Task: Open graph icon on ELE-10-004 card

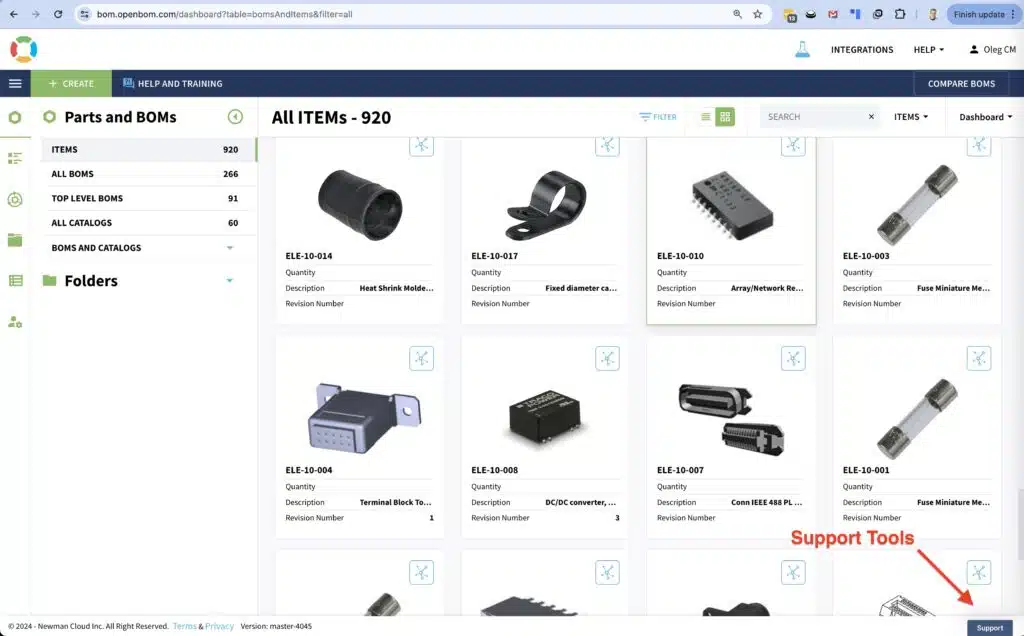Action: (421, 358)
